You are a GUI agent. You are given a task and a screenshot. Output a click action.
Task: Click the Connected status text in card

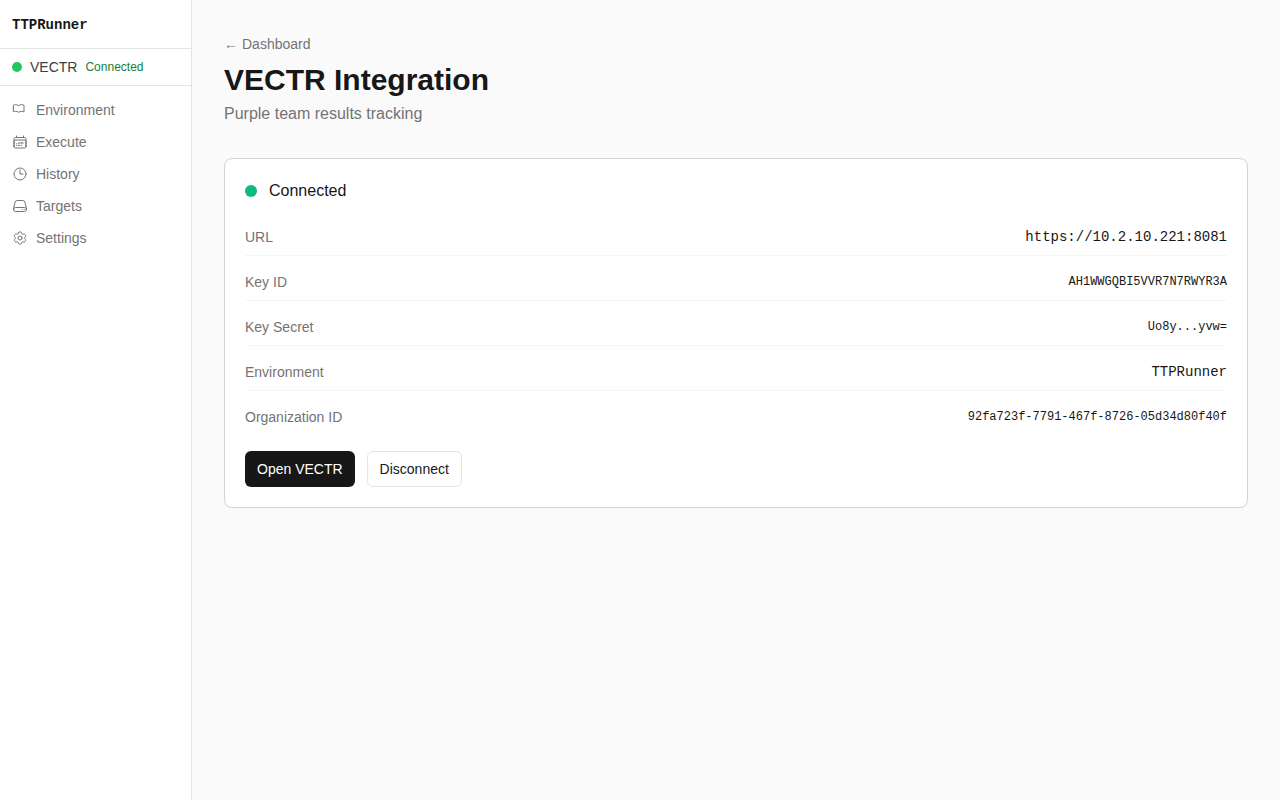pyautogui.click(x=307, y=191)
